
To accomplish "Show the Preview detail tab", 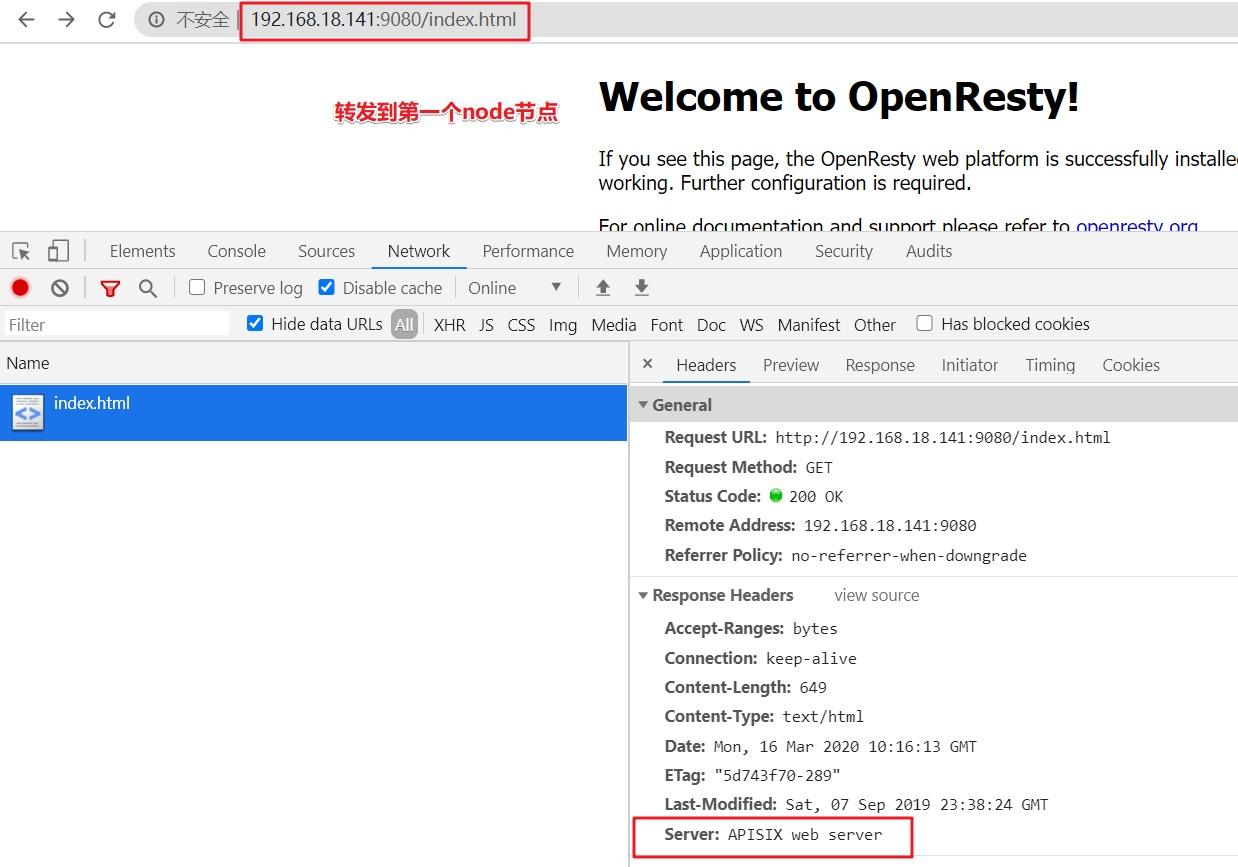I will click(791, 365).
